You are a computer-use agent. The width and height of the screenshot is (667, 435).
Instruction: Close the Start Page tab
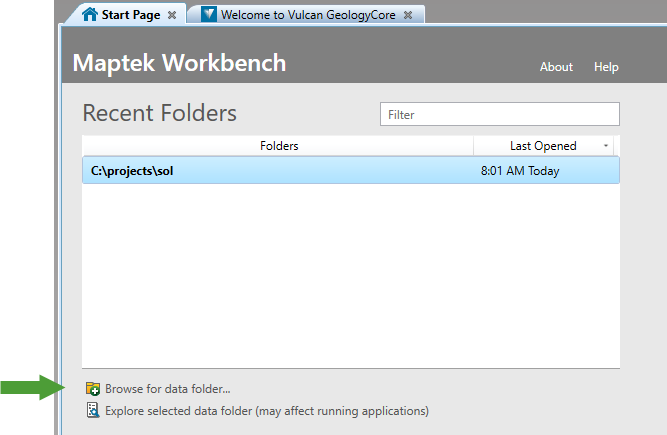(172, 15)
